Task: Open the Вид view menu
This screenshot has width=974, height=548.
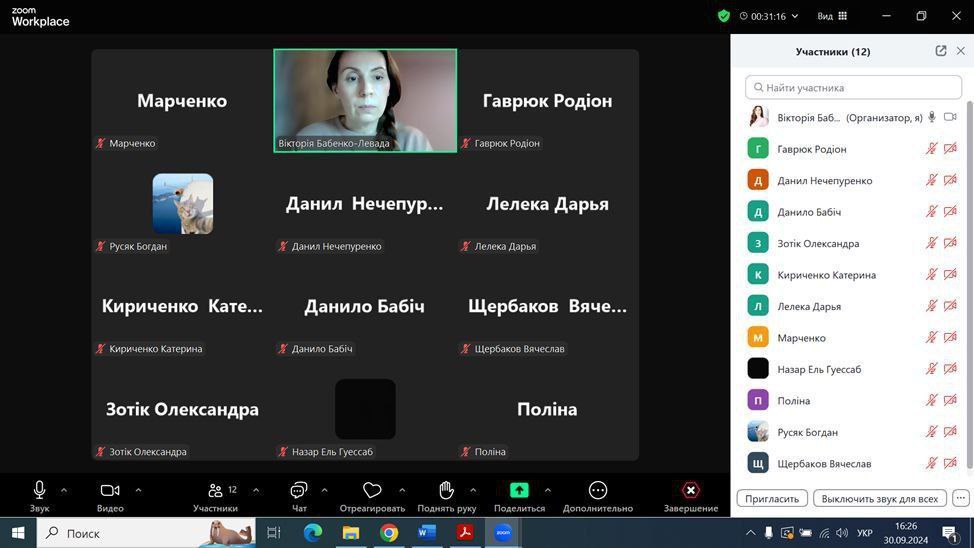Action: click(x=831, y=16)
